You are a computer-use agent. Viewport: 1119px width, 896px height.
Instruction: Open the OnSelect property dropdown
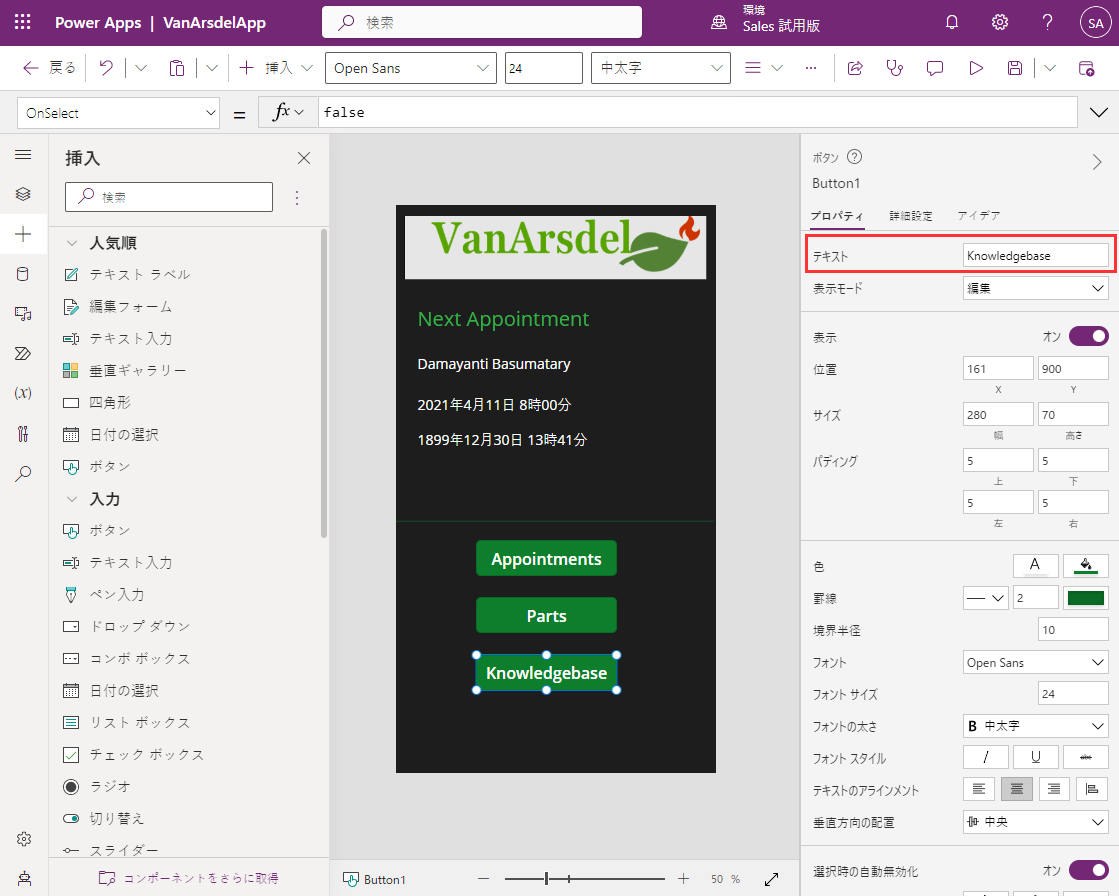point(118,113)
